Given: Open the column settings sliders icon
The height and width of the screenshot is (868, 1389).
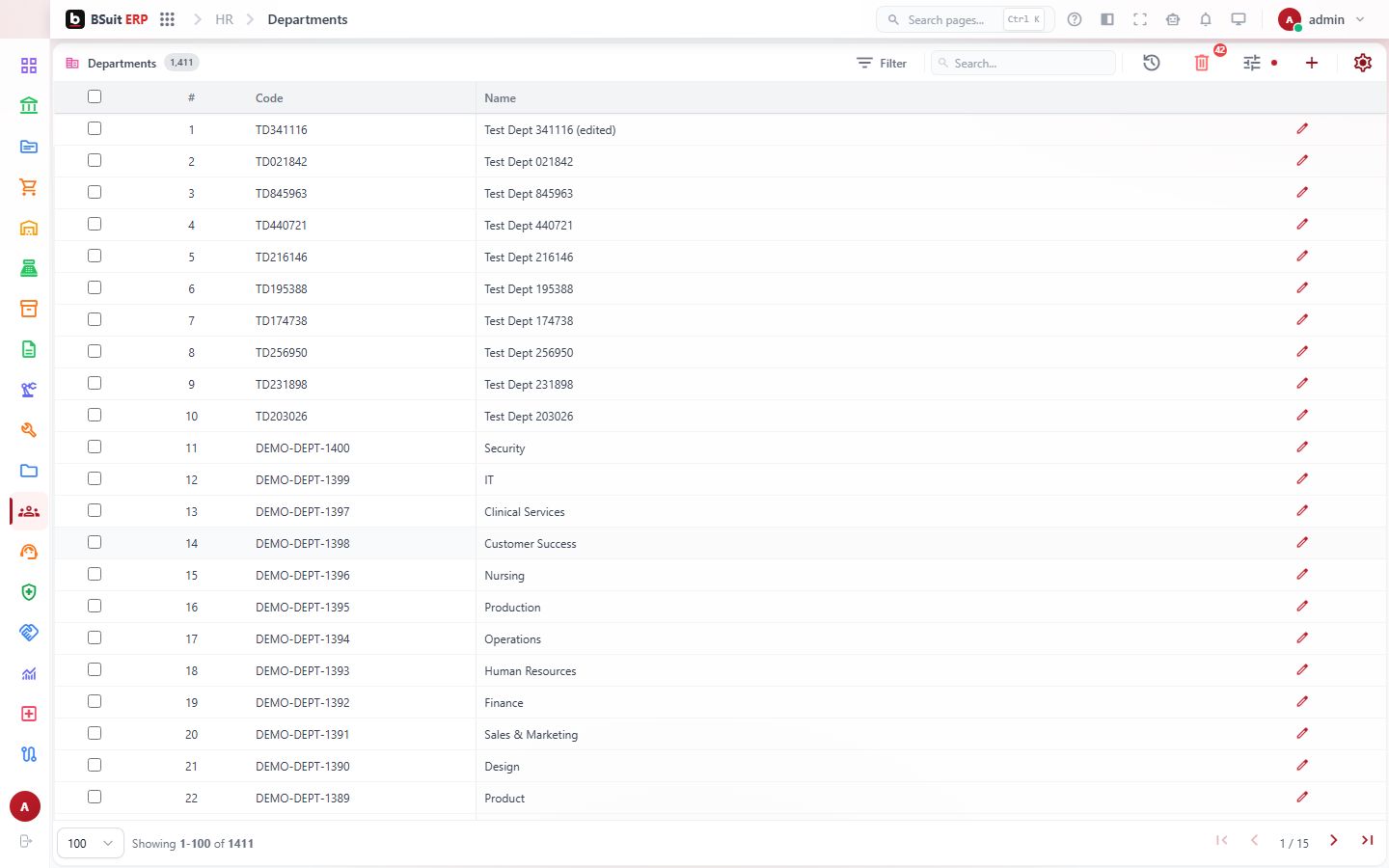Looking at the screenshot, I should tap(1252, 63).
